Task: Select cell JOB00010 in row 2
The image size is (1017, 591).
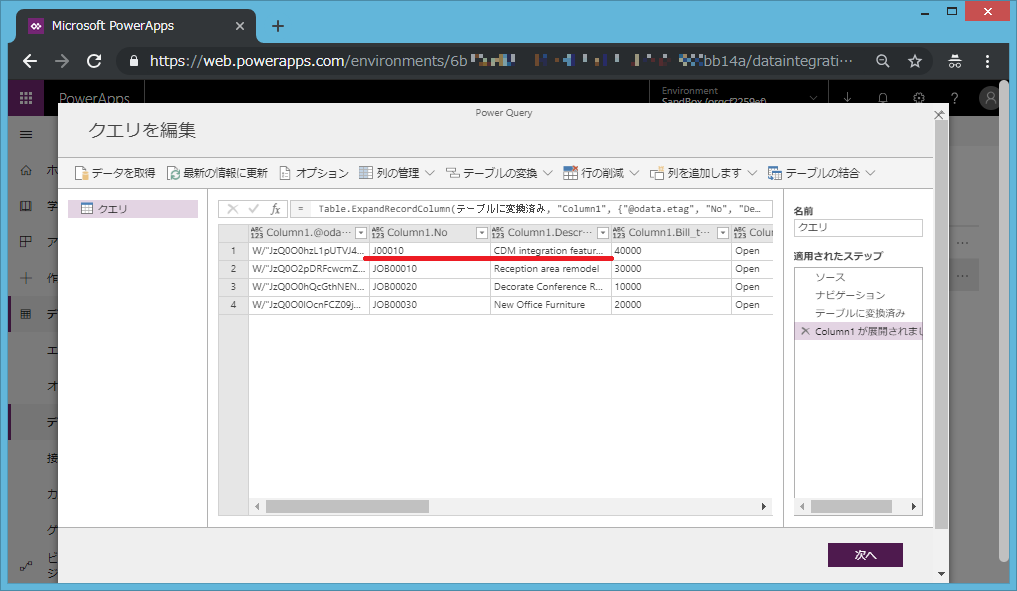Action: pos(430,269)
